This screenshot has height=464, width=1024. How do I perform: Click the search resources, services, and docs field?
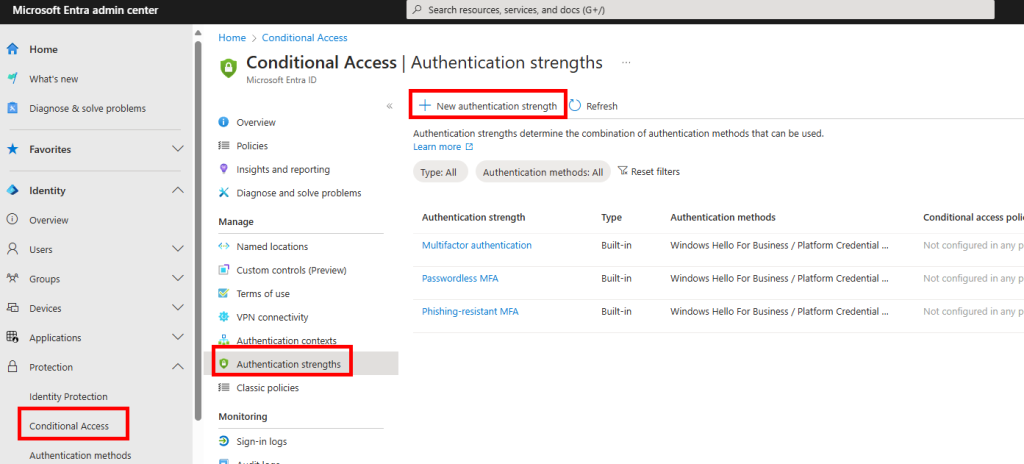[x=701, y=10]
